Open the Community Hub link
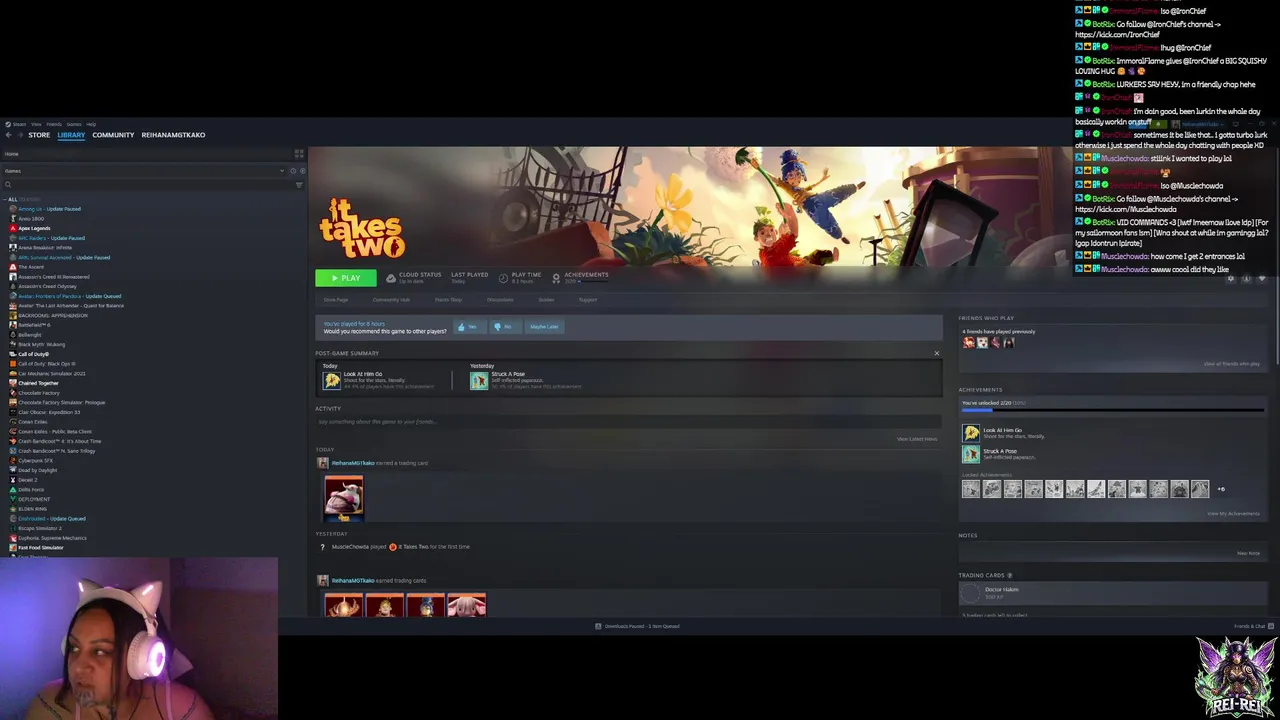The width and height of the screenshot is (1280, 720). click(391, 300)
